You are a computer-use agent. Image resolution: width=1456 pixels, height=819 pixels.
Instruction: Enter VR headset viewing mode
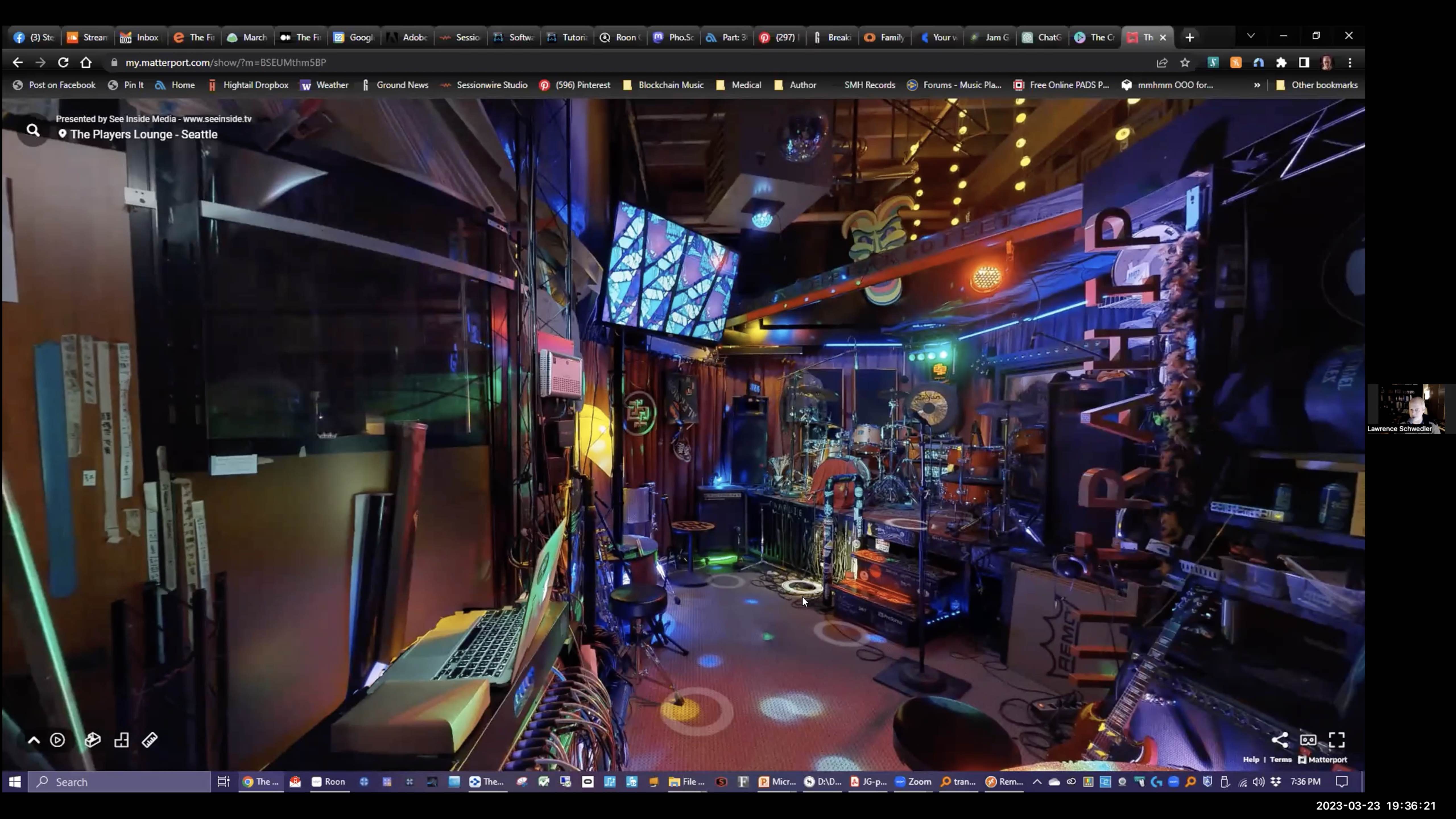[x=1308, y=740]
